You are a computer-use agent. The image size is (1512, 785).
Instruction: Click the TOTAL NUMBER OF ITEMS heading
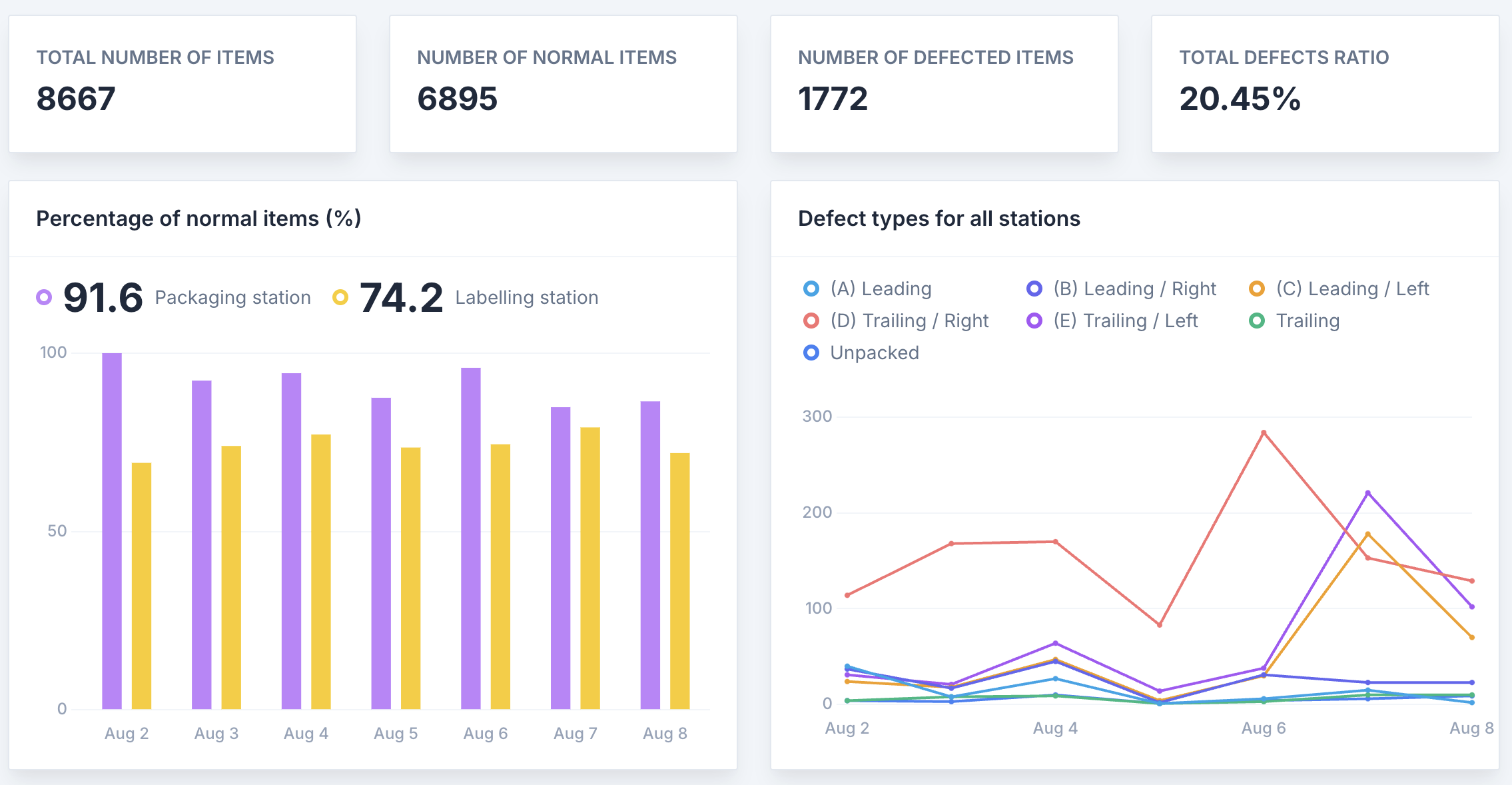[x=155, y=57]
